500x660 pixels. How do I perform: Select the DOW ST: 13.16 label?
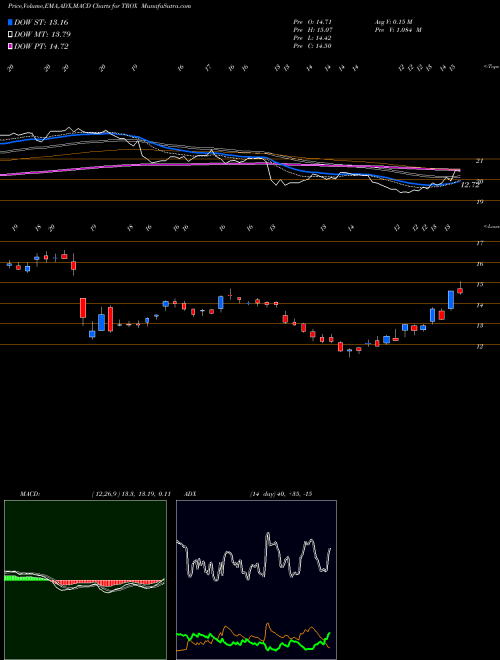[x=41, y=22]
